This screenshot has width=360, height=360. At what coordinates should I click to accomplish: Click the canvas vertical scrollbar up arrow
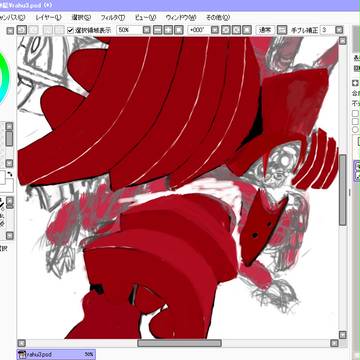tap(342, 41)
